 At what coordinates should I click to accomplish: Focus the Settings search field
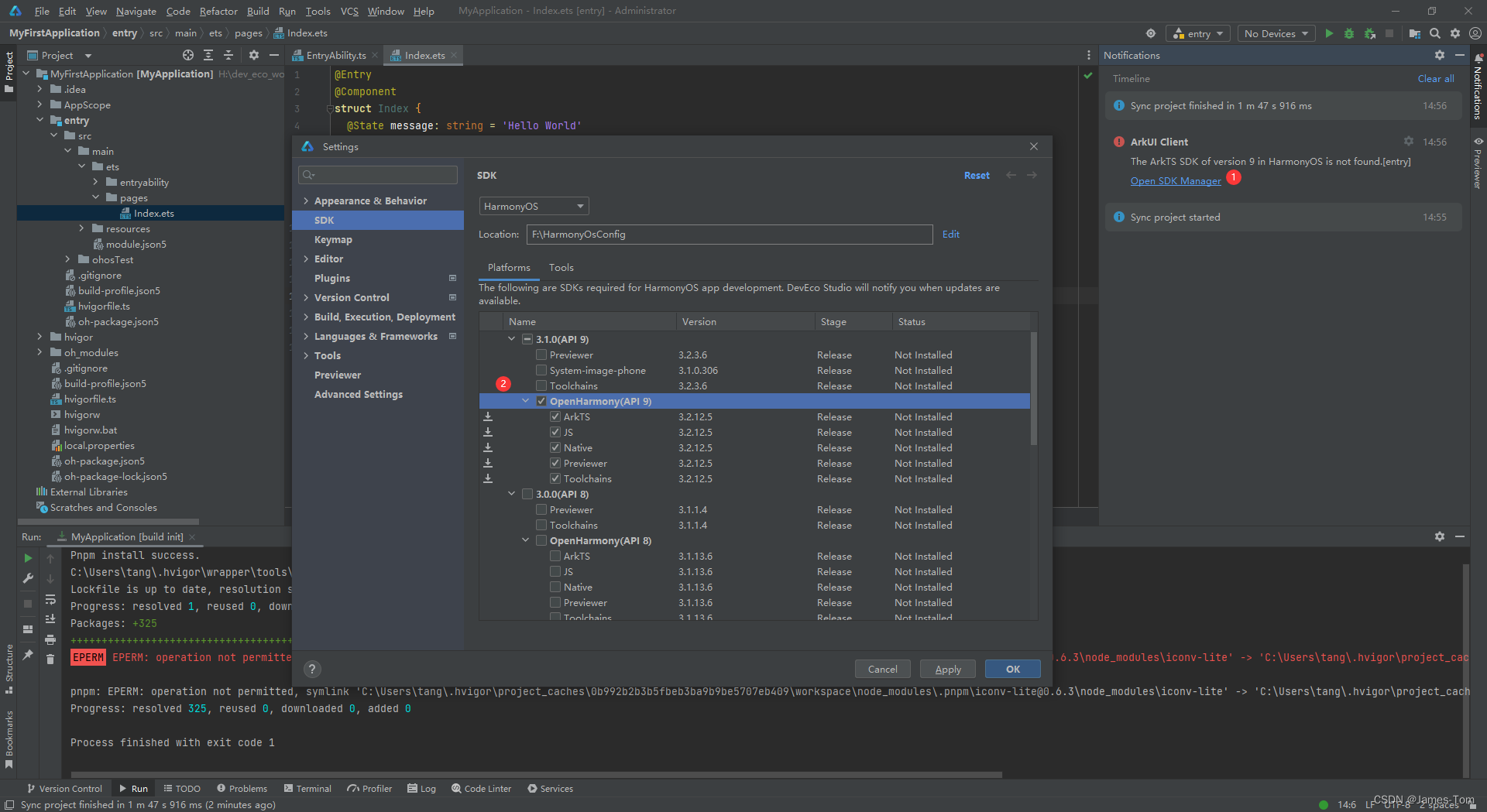click(x=378, y=174)
